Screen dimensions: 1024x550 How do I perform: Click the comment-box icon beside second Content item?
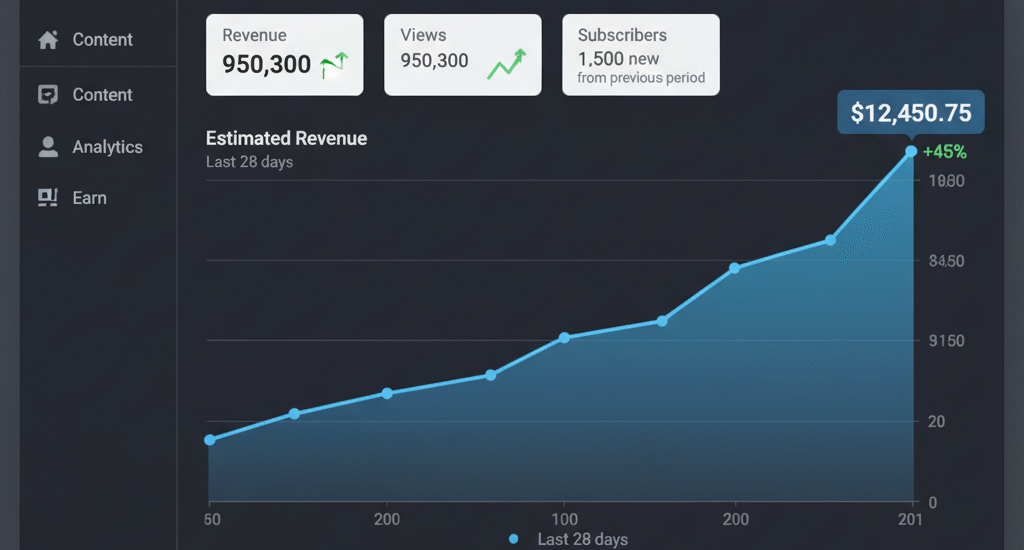point(47,95)
